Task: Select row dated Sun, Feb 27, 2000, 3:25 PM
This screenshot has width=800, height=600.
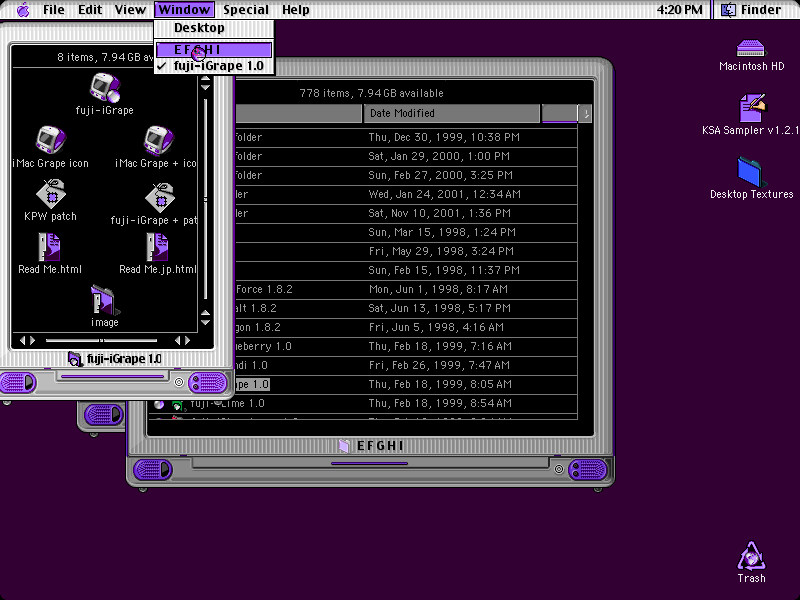Action: (x=407, y=175)
